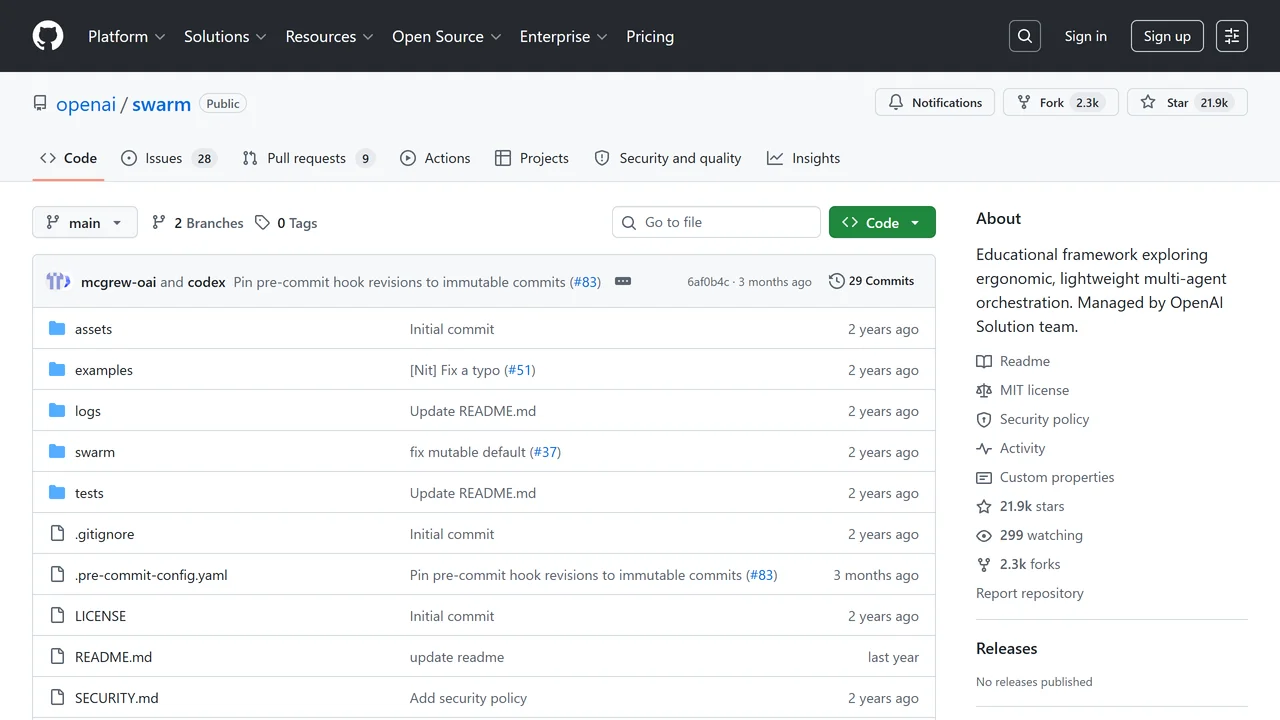1280x720 pixels.
Task: Open .pre-commit-config.yaml file
Action: click(151, 575)
